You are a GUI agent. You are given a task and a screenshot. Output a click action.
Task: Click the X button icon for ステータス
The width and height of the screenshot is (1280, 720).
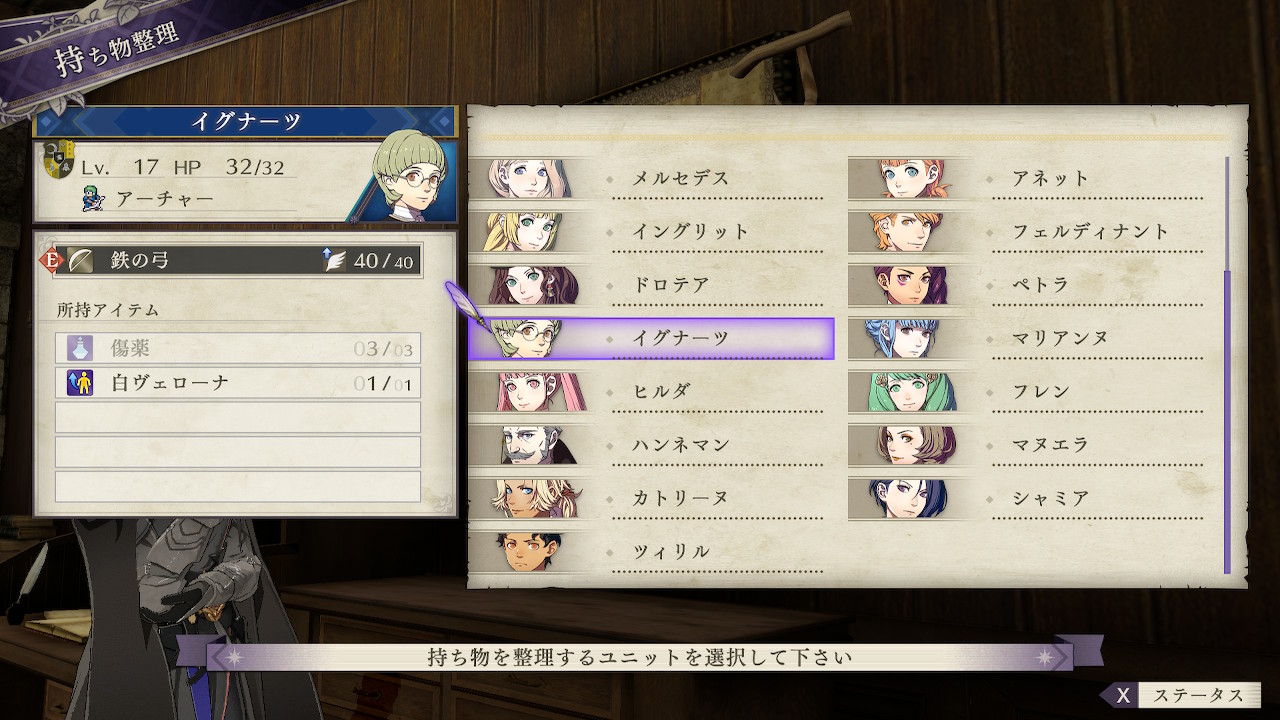1124,696
